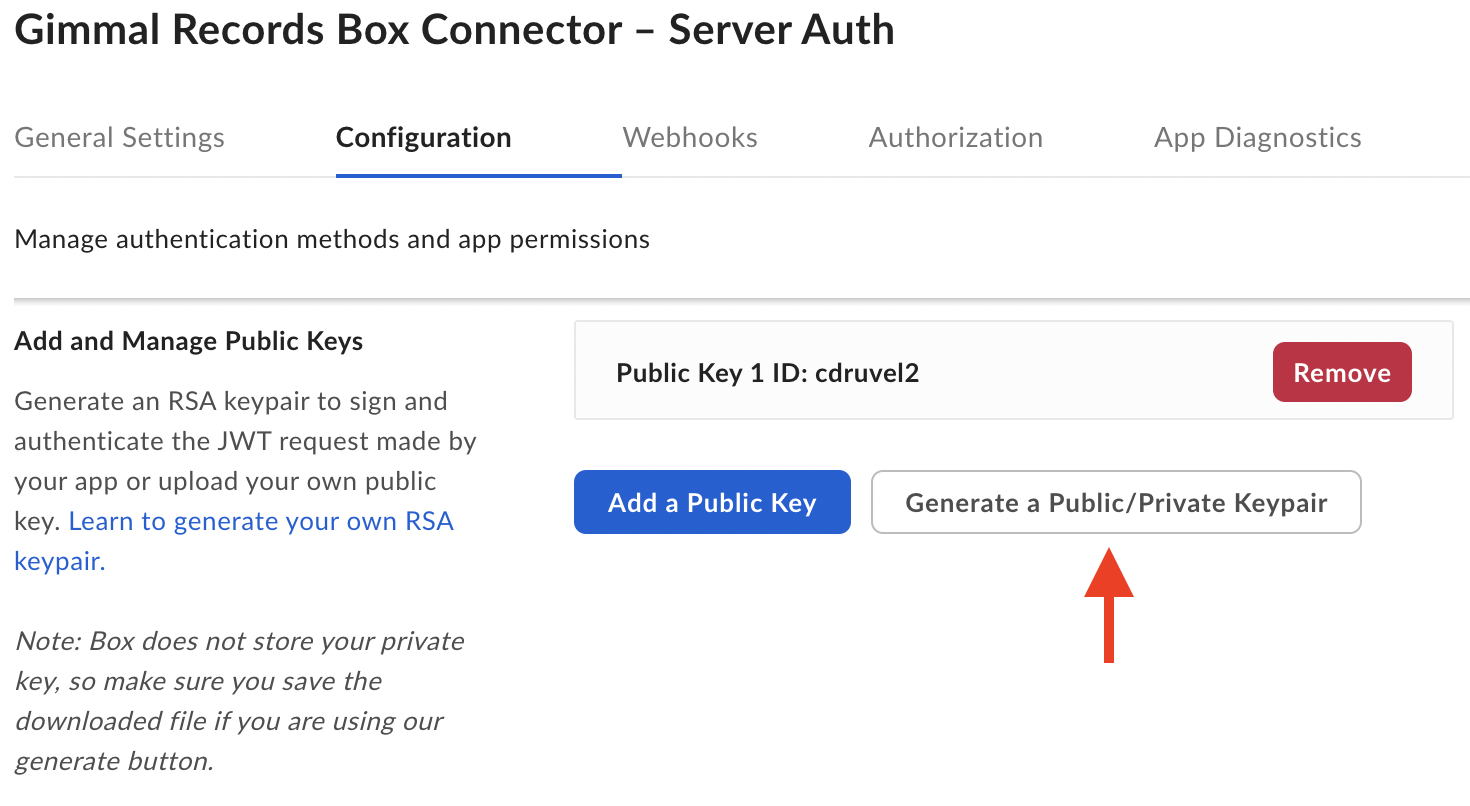Screen dimensions: 1470x806
Task: Open the Webhooks tab
Action: 690,137
